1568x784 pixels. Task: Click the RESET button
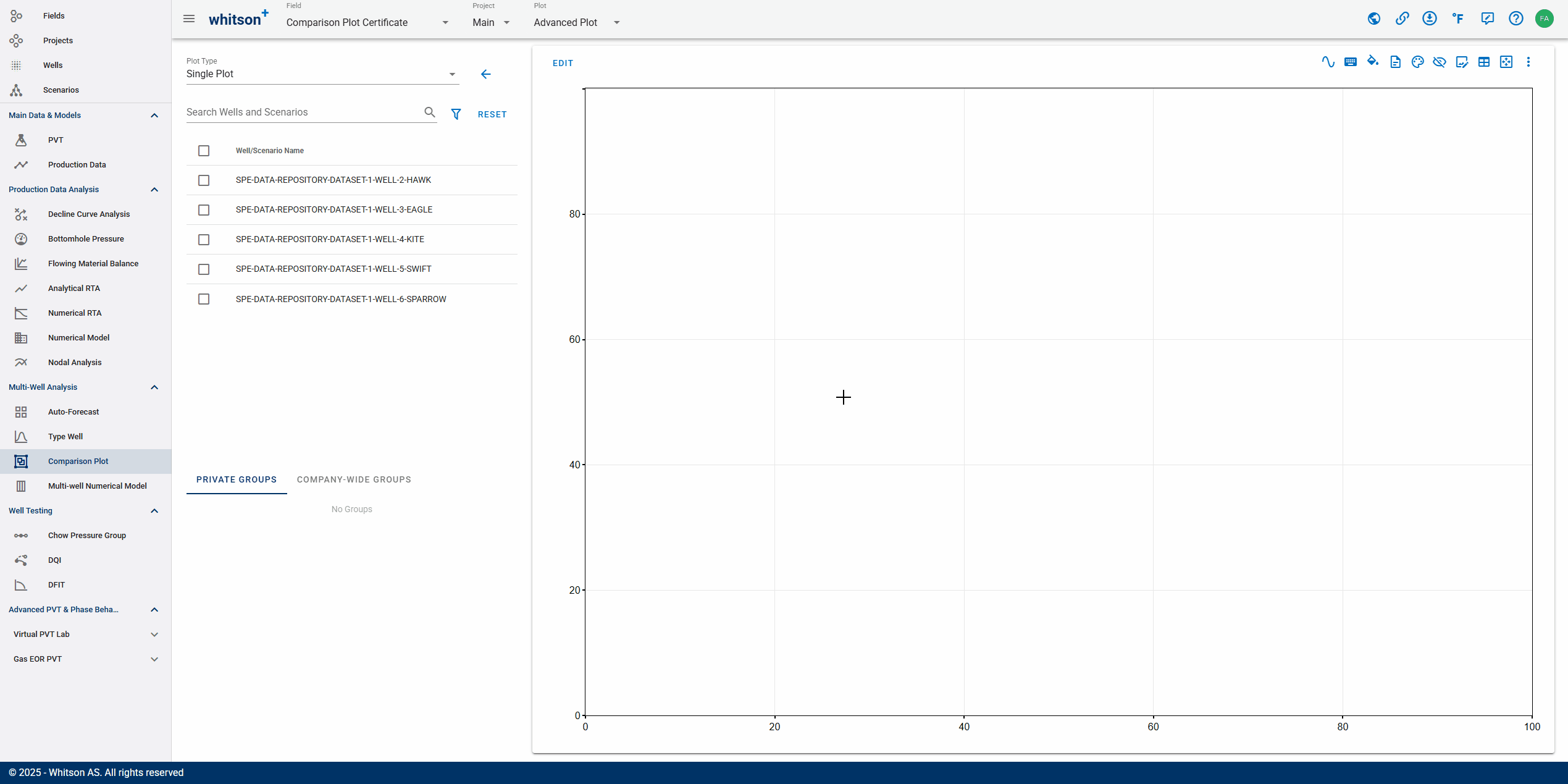click(491, 114)
